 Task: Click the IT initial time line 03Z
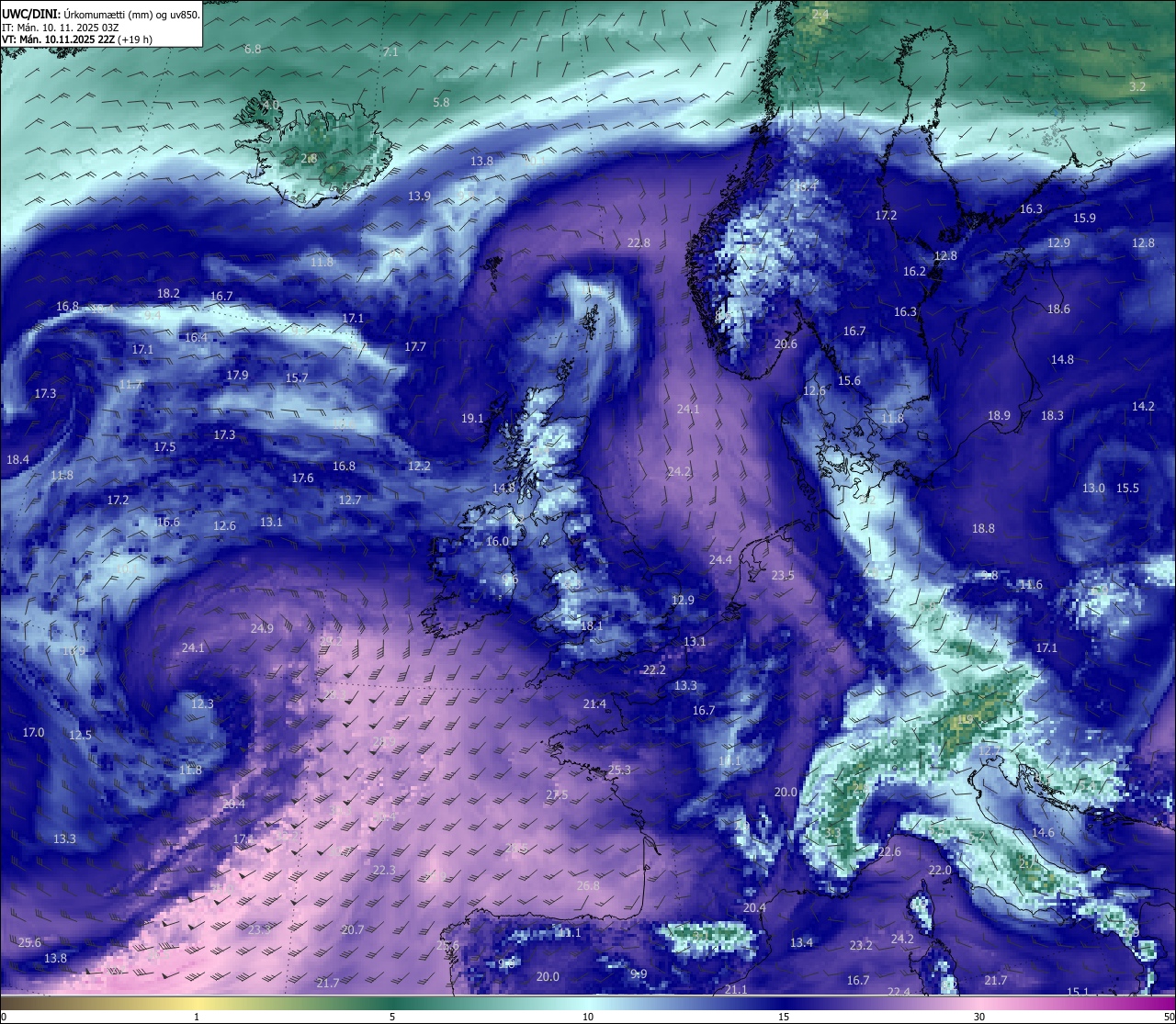[60, 28]
